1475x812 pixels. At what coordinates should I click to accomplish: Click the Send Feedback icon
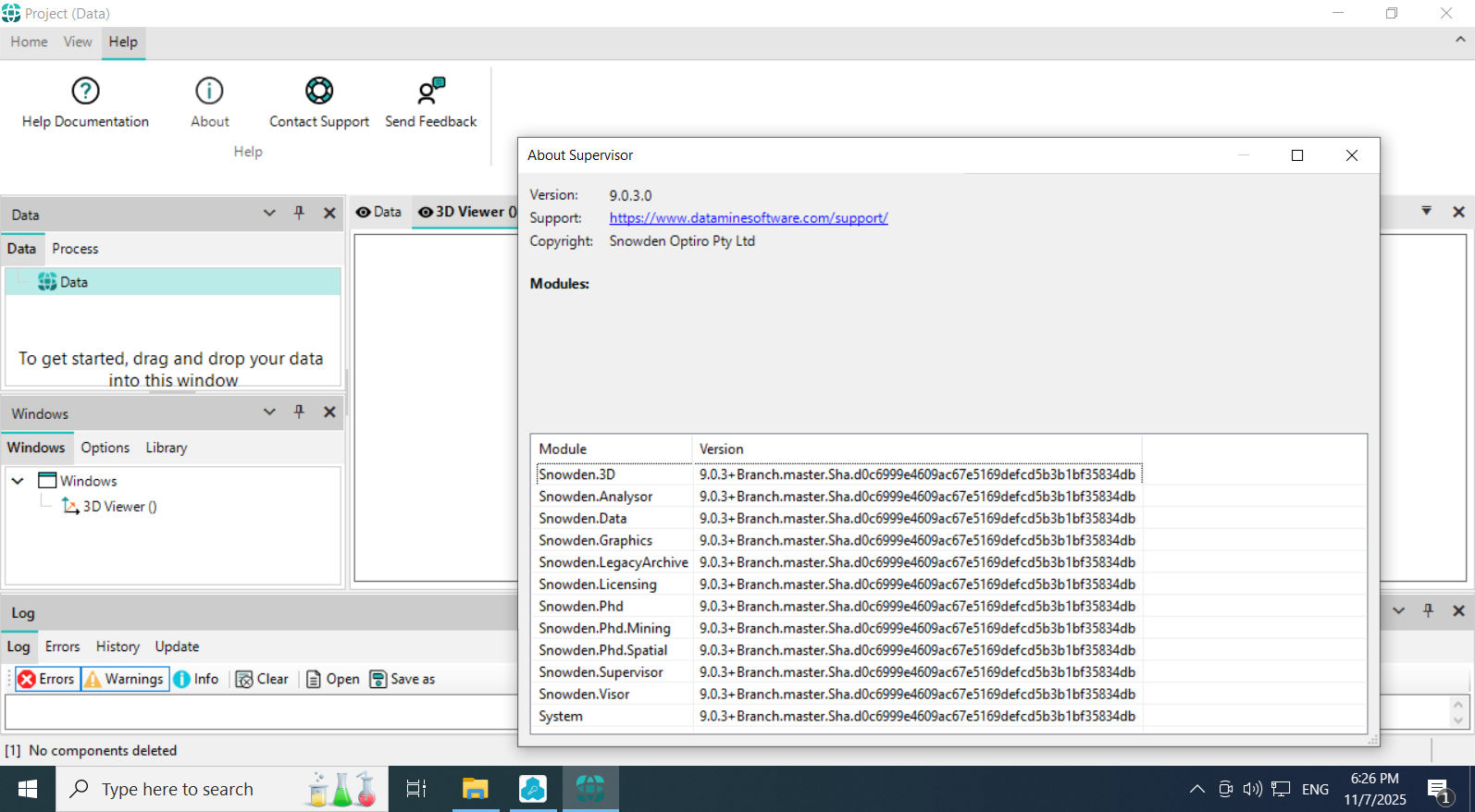pyautogui.click(x=430, y=91)
